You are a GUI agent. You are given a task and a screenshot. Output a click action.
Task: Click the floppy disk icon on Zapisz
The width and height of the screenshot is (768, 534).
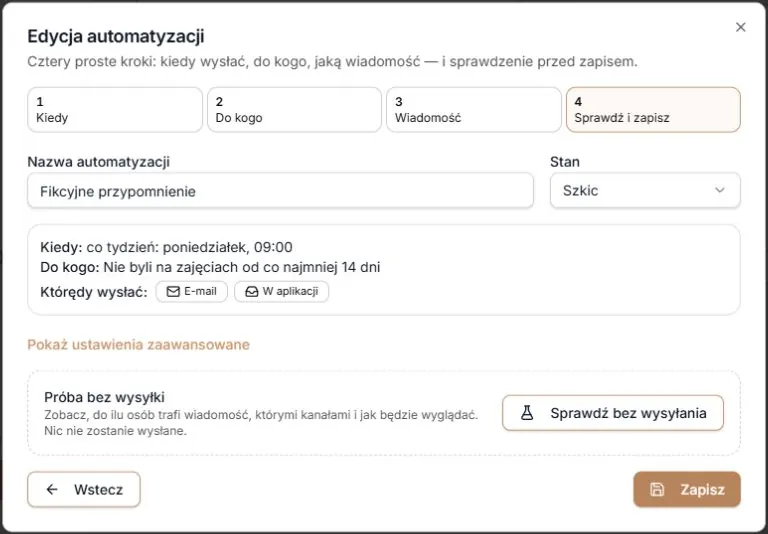tap(657, 489)
